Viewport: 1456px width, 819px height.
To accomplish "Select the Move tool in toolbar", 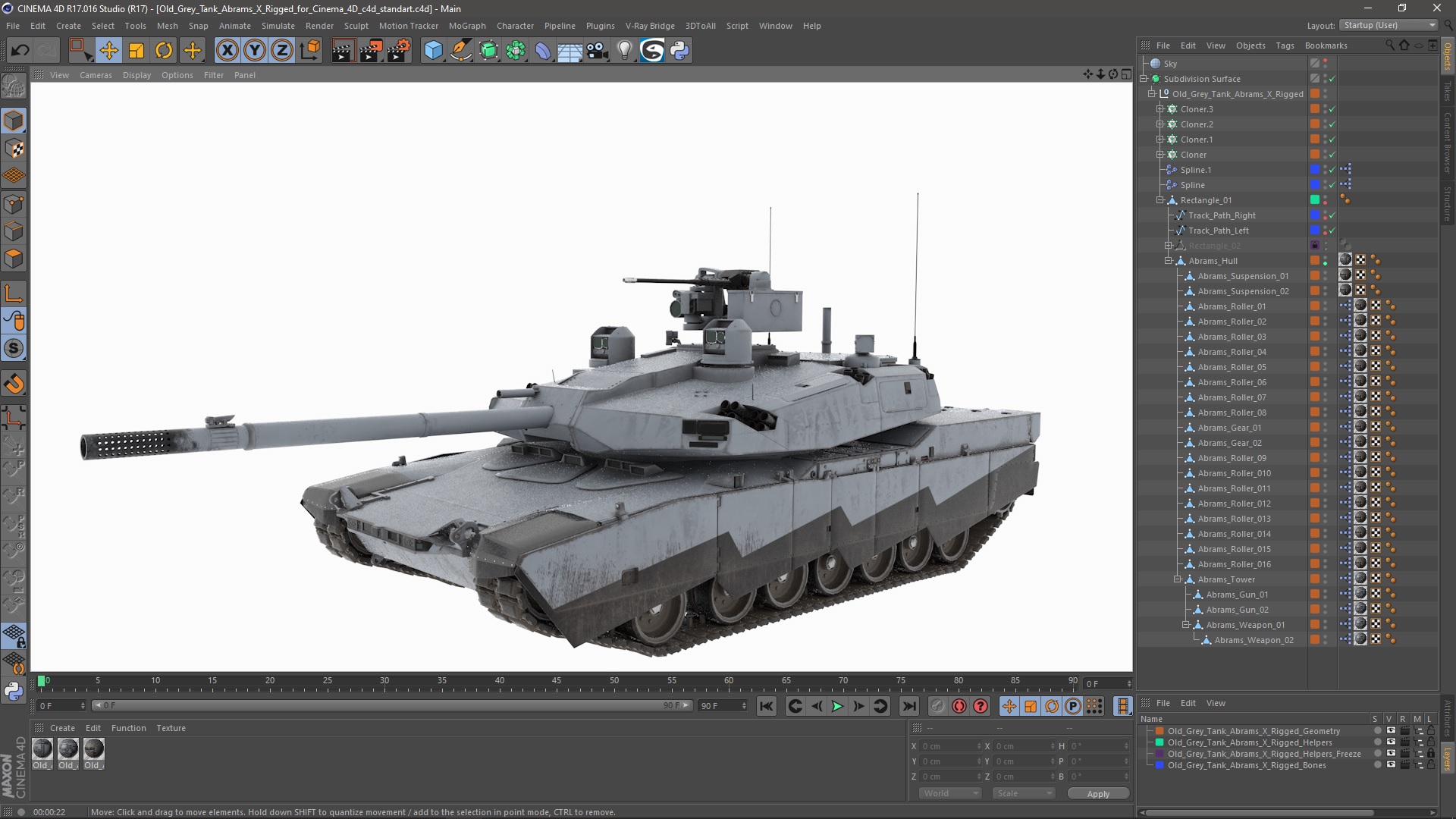I will [x=108, y=51].
